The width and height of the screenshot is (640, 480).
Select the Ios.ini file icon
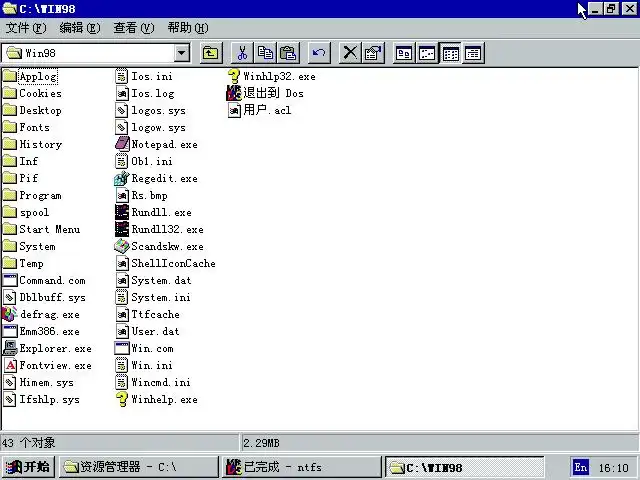[x=122, y=76]
